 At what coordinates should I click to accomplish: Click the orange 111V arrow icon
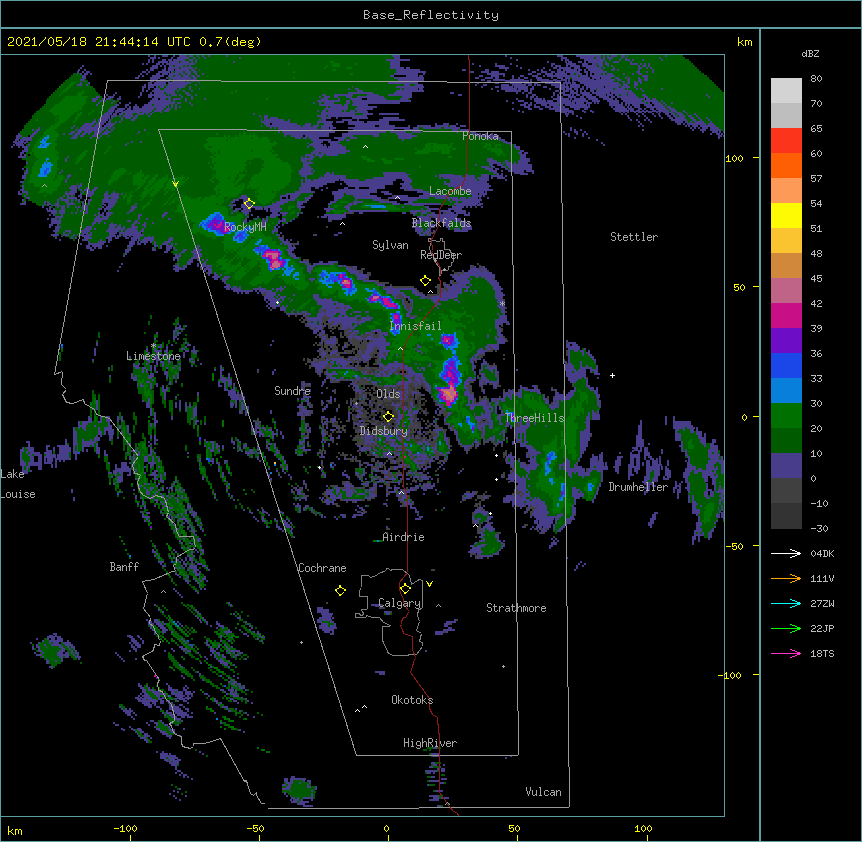(786, 578)
